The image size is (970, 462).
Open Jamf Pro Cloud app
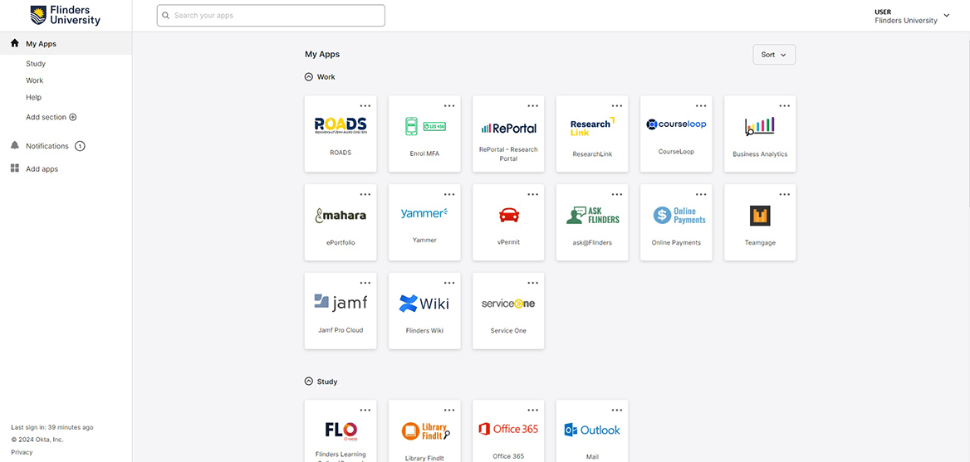340,310
